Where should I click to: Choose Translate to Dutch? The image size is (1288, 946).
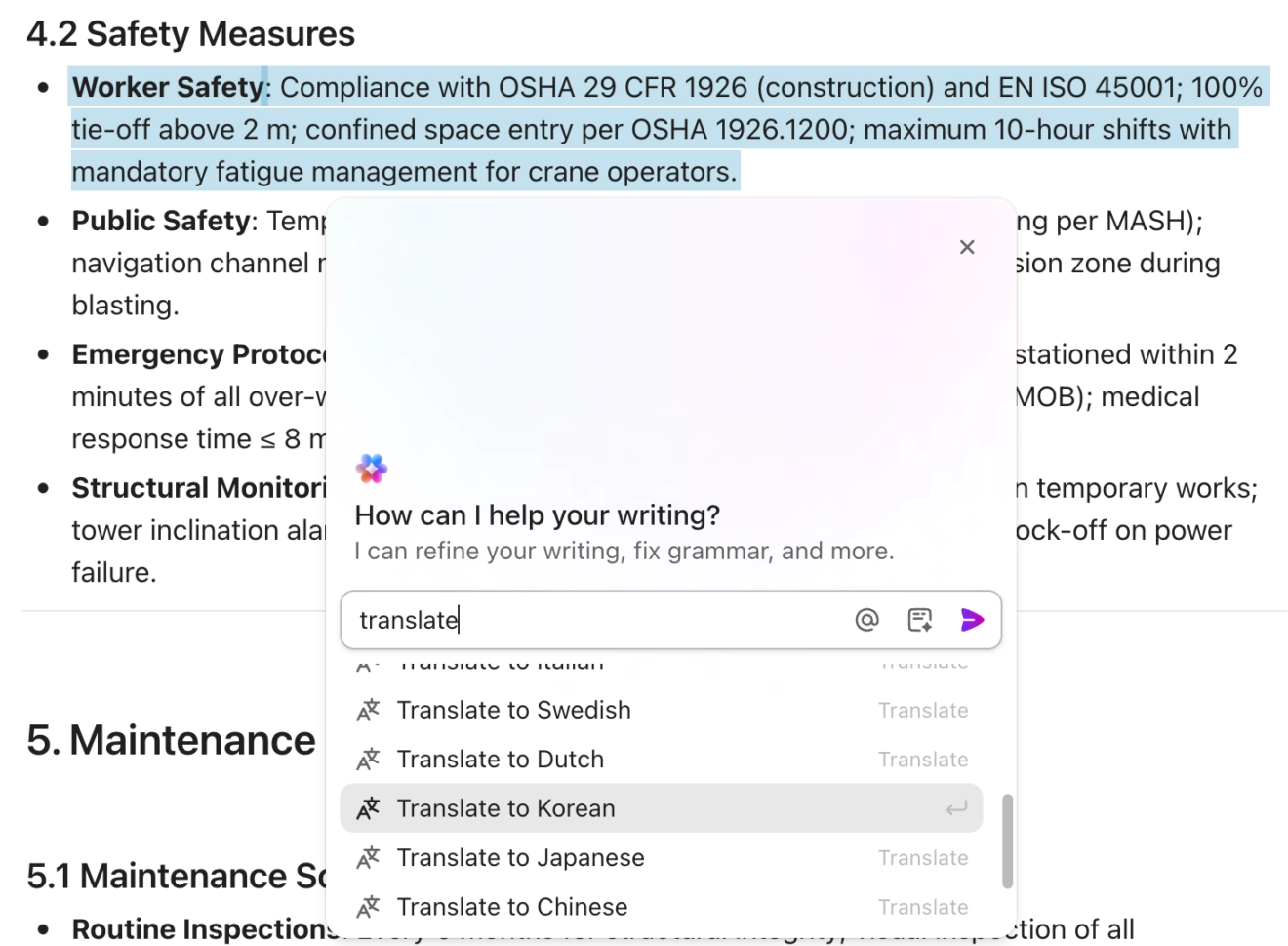click(662, 760)
